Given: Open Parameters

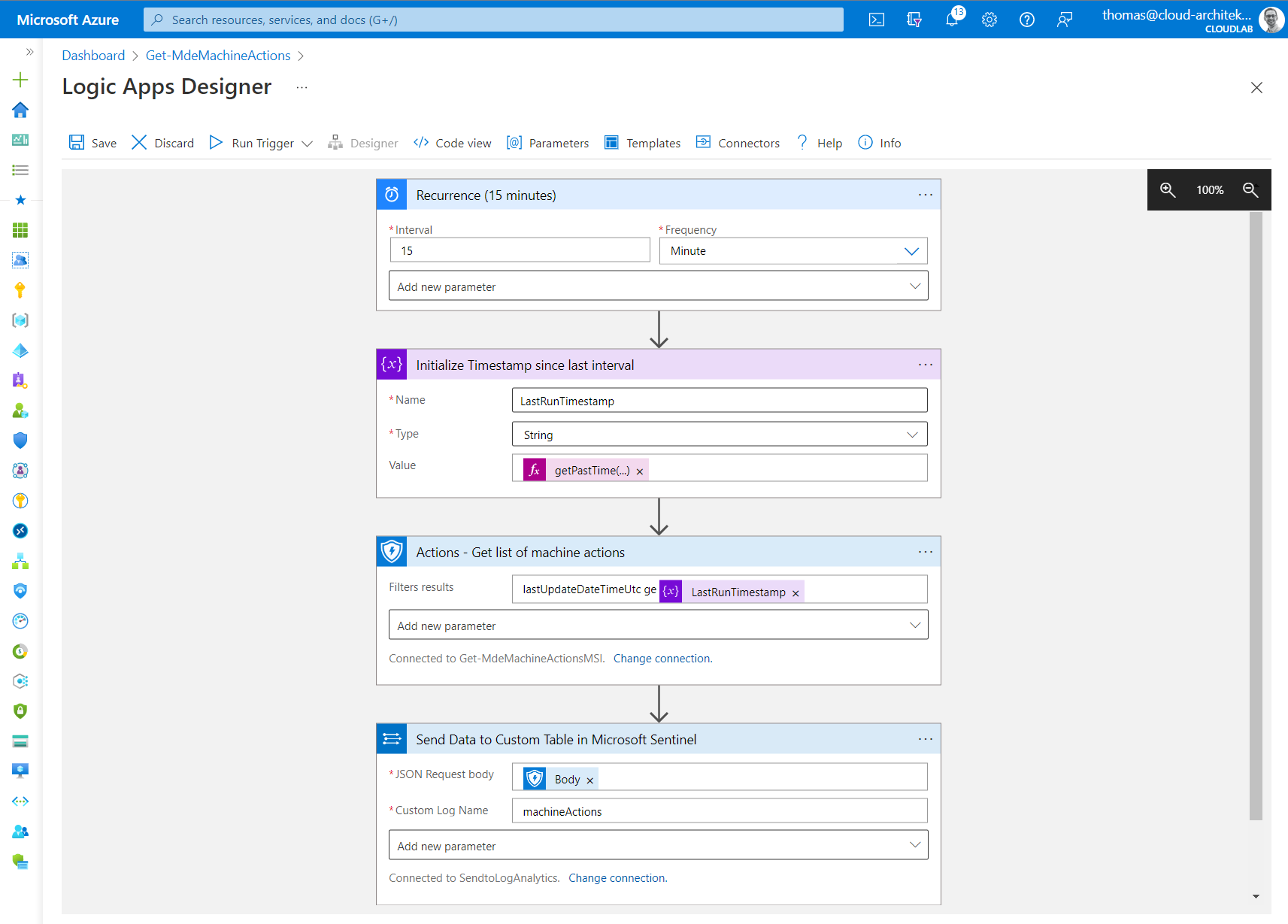Looking at the screenshot, I should 548,143.
